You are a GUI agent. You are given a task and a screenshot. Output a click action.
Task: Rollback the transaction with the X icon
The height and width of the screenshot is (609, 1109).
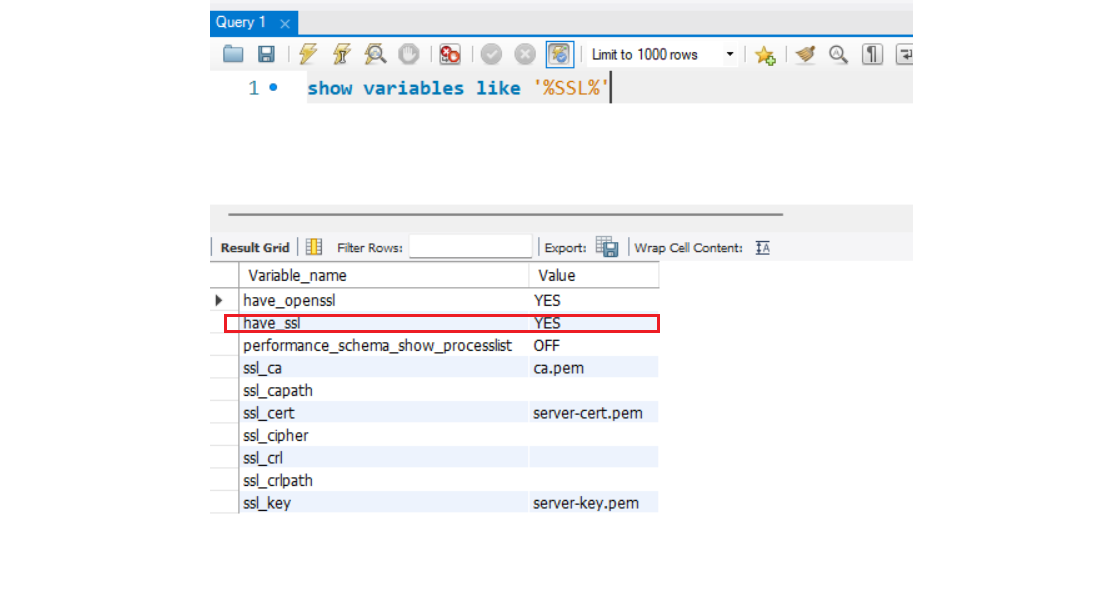(x=525, y=54)
